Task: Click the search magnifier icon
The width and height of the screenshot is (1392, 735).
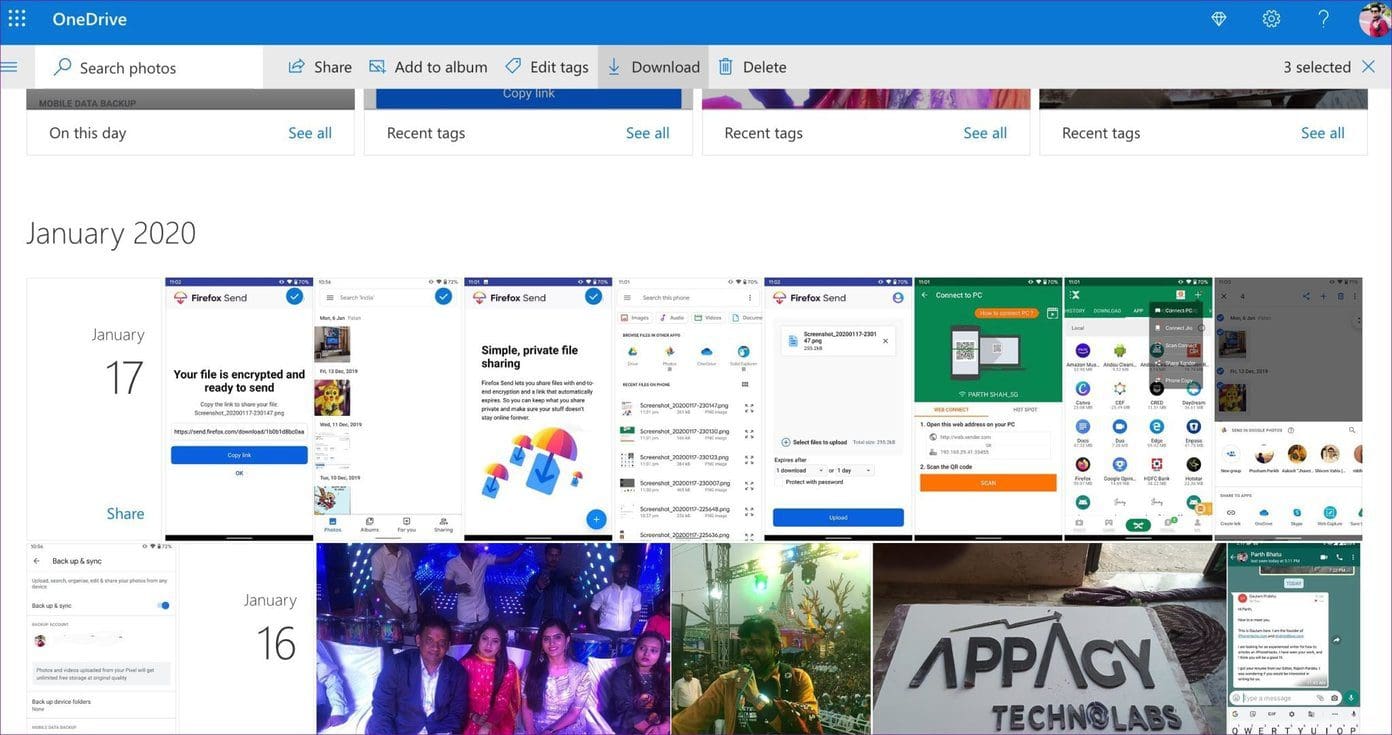Action: (x=62, y=67)
